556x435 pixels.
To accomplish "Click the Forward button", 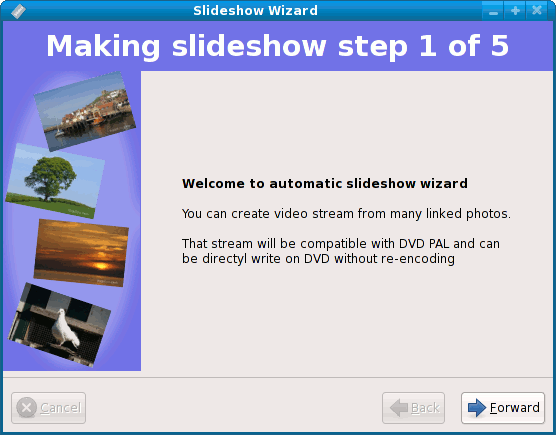I will point(502,408).
